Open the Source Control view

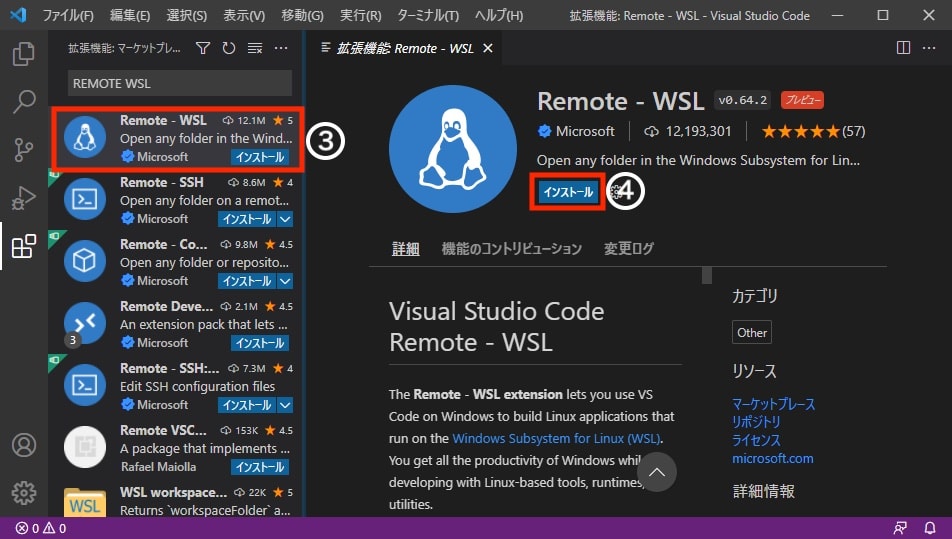24,149
